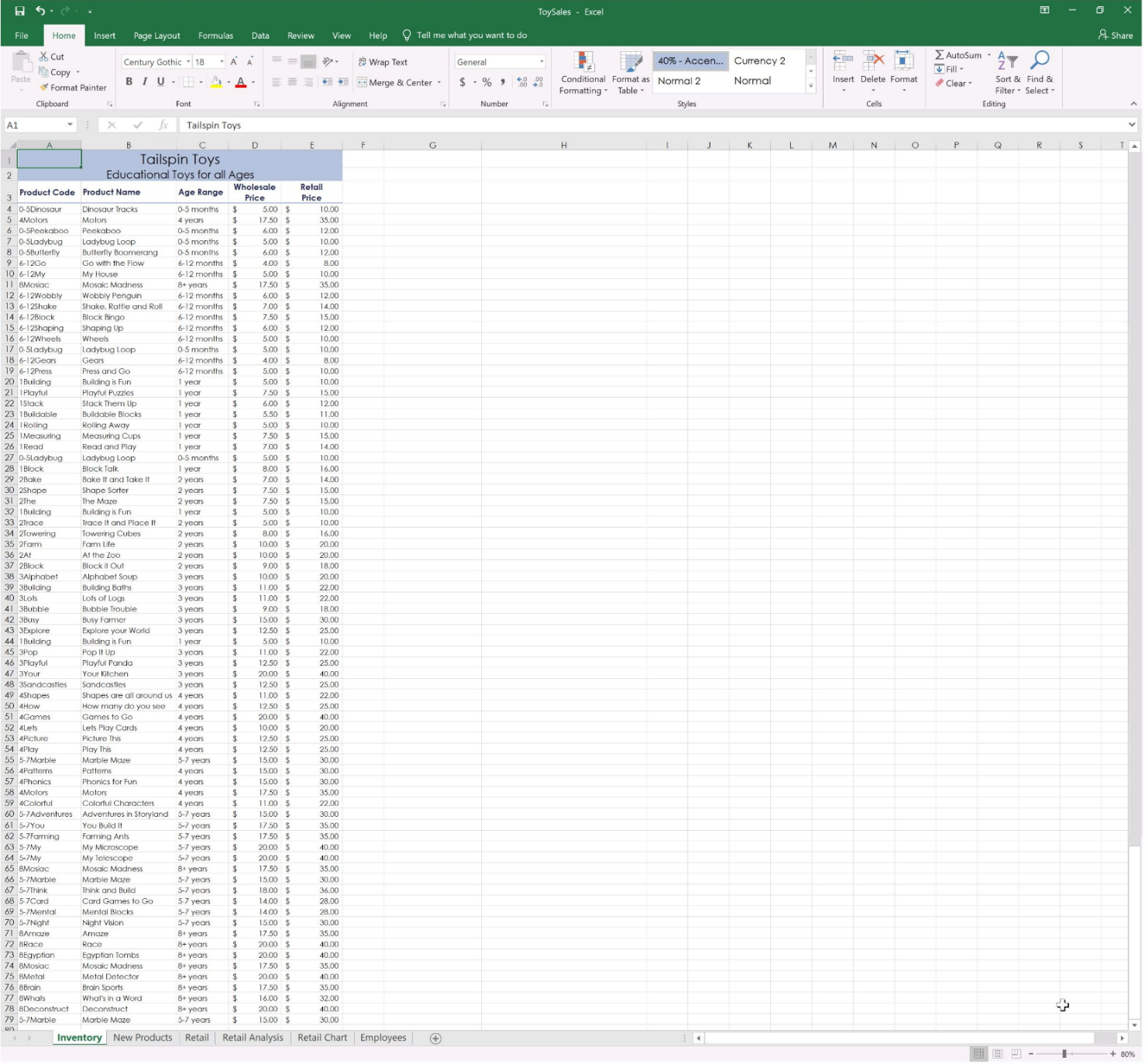Open the File menu tab
The image size is (1145, 1064).
(22, 36)
